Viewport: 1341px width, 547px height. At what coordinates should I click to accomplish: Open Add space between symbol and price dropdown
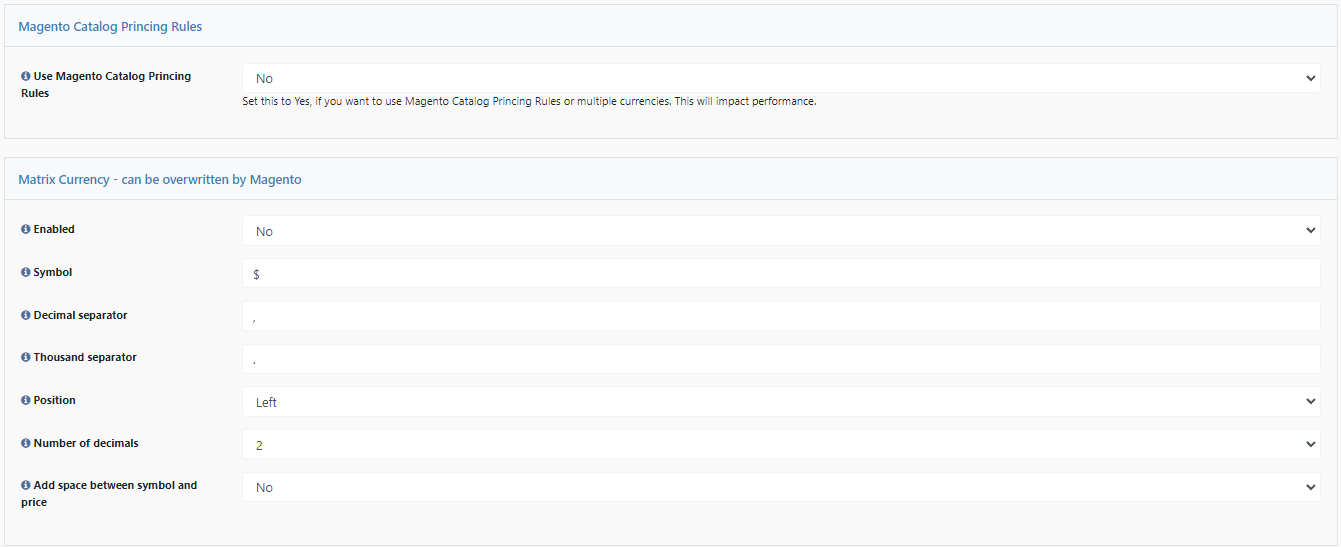[781, 487]
